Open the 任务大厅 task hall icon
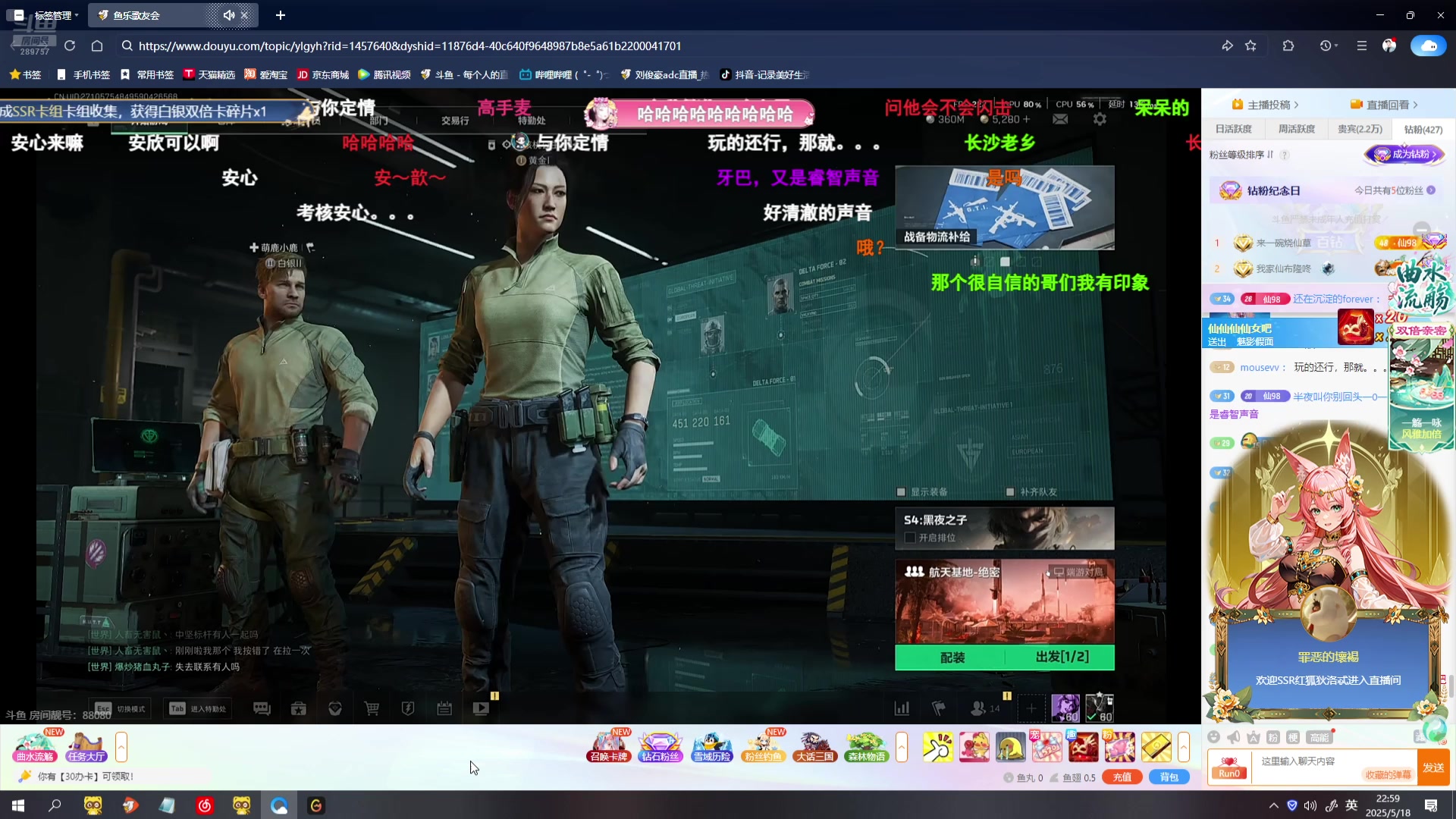This screenshot has width=1456, height=819. 86,746
